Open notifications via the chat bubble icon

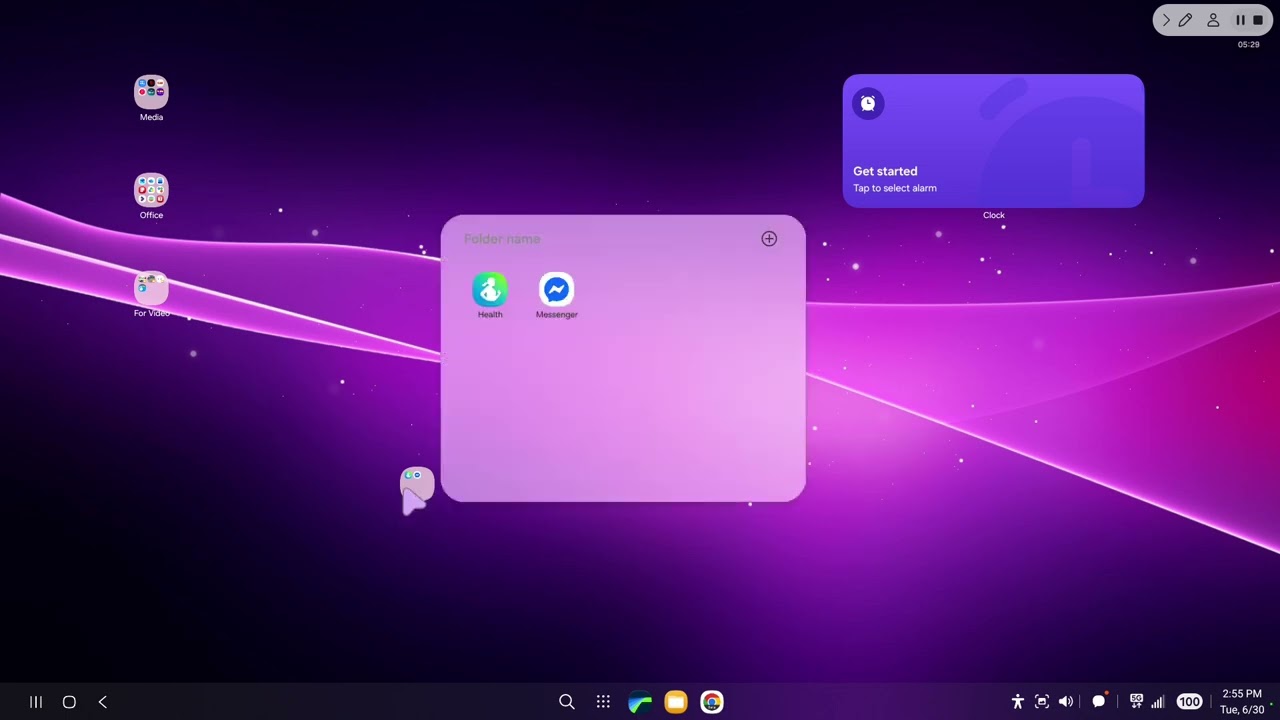pyautogui.click(x=1099, y=701)
